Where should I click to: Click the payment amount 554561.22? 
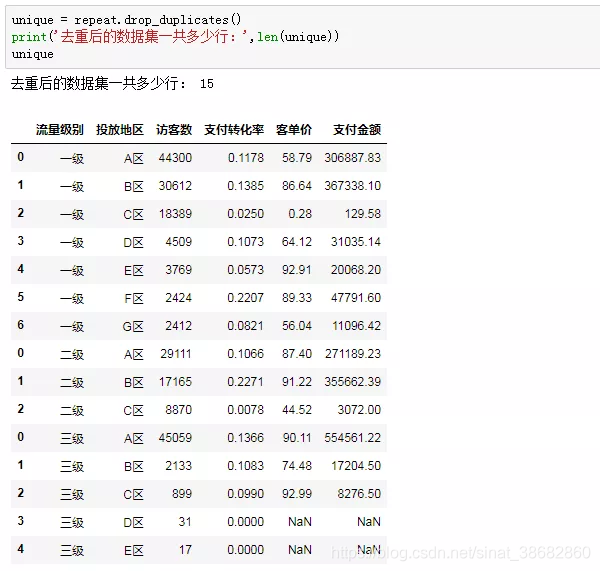tap(352, 437)
